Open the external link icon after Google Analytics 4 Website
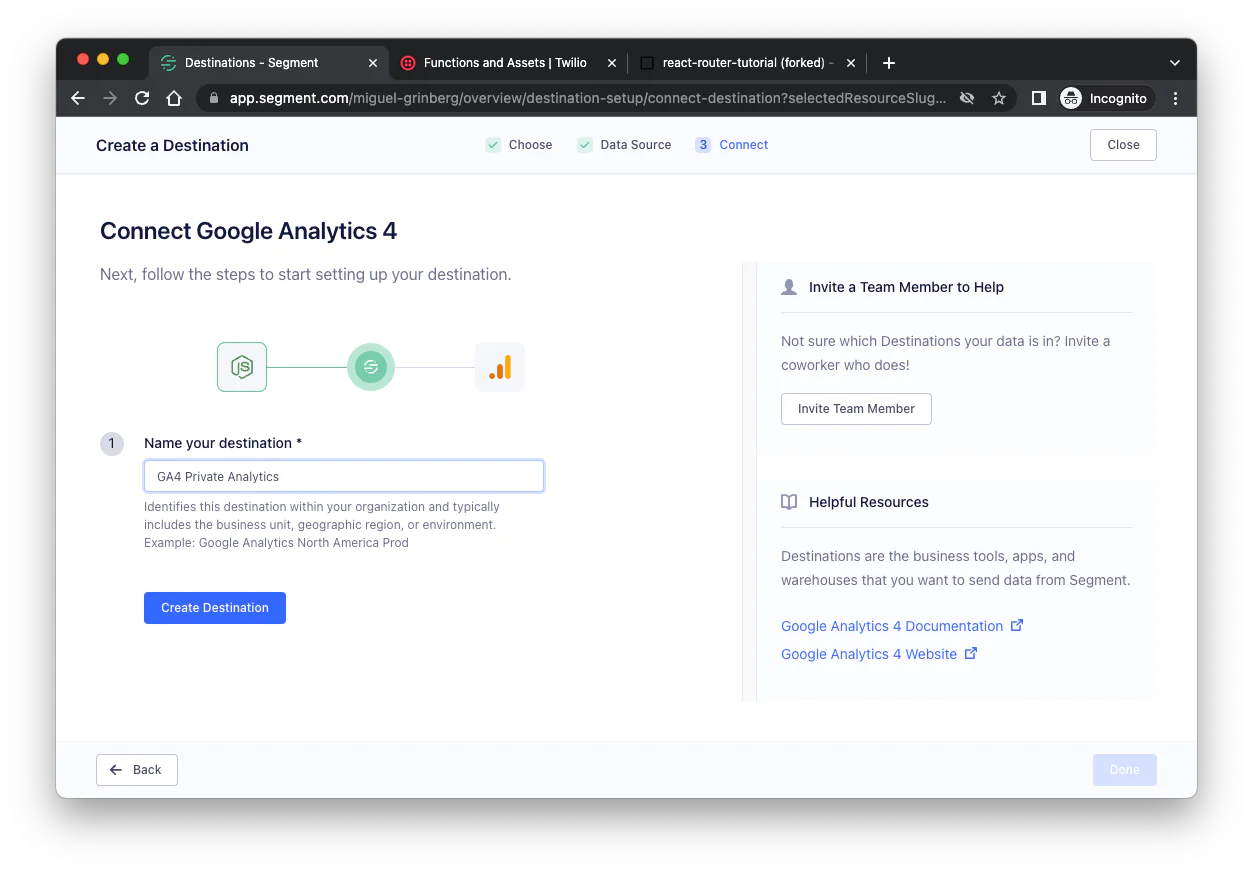The width and height of the screenshot is (1253, 872). (970, 653)
